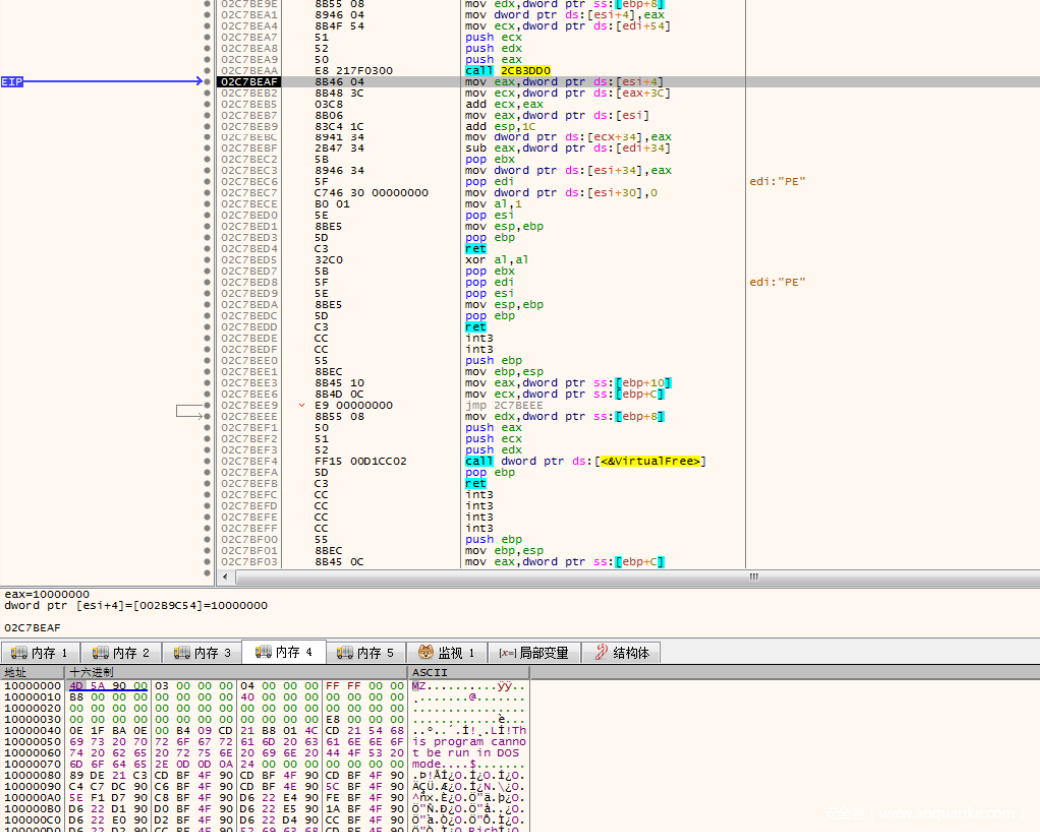The width and height of the screenshot is (1040, 832).
Task: Click the 内存 3 tab icon
Action: [182, 653]
